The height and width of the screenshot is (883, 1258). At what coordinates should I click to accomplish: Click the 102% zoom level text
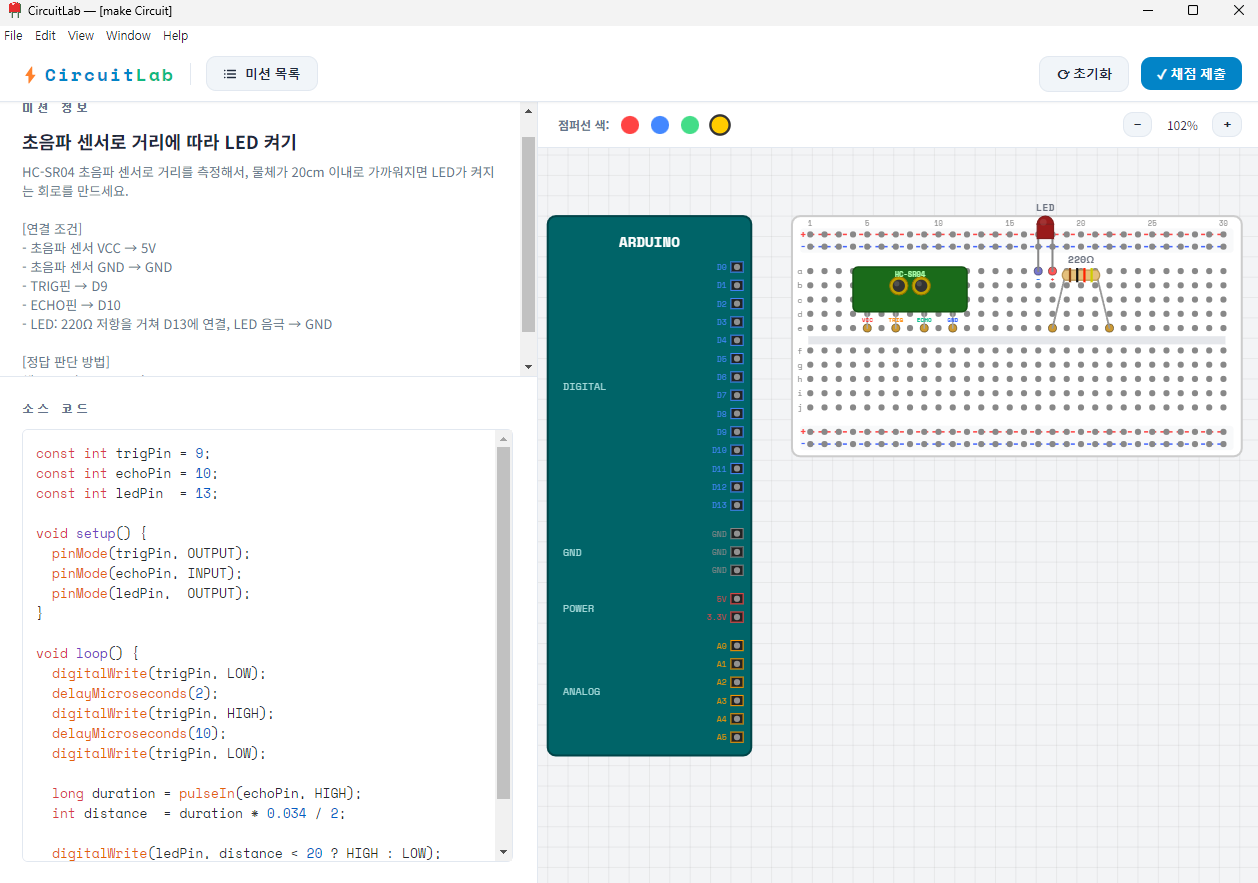click(x=1182, y=125)
